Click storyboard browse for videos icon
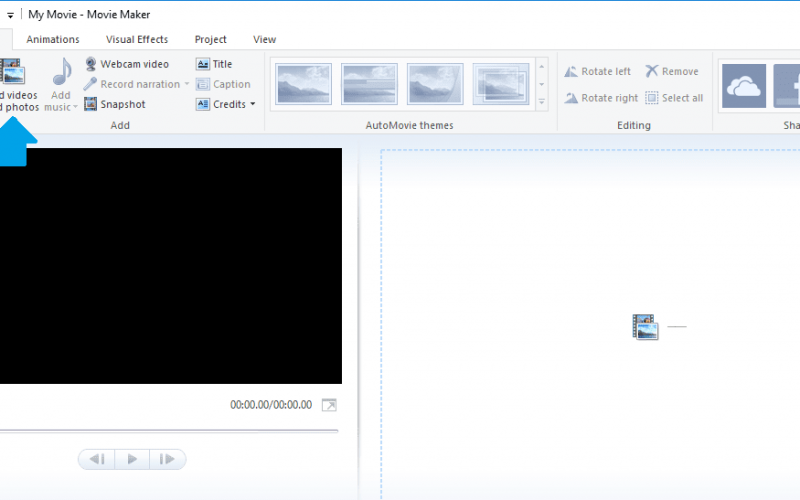 point(645,327)
